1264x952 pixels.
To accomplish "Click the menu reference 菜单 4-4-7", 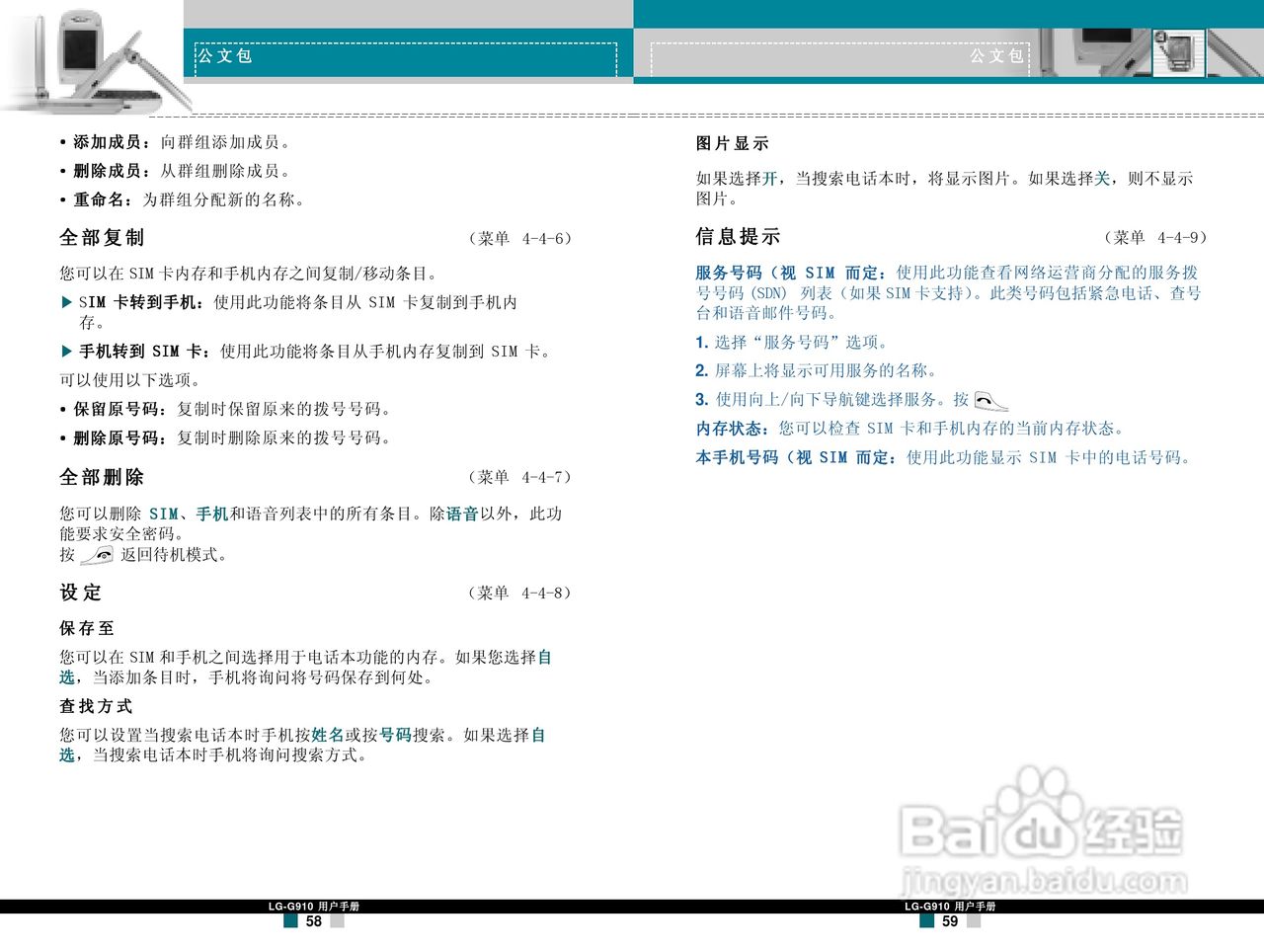I will [519, 477].
